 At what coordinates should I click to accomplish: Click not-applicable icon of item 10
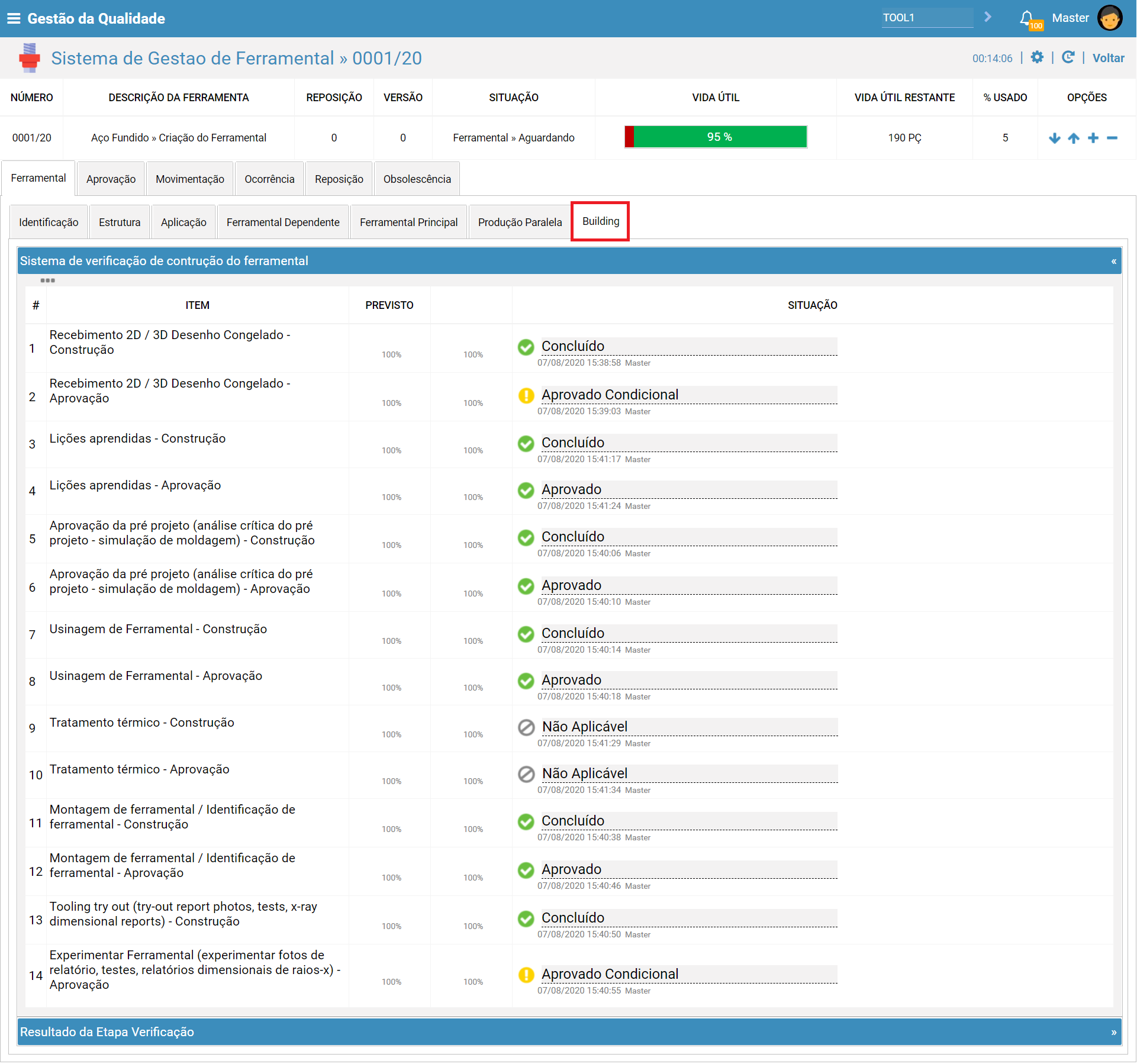pos(526,774)
